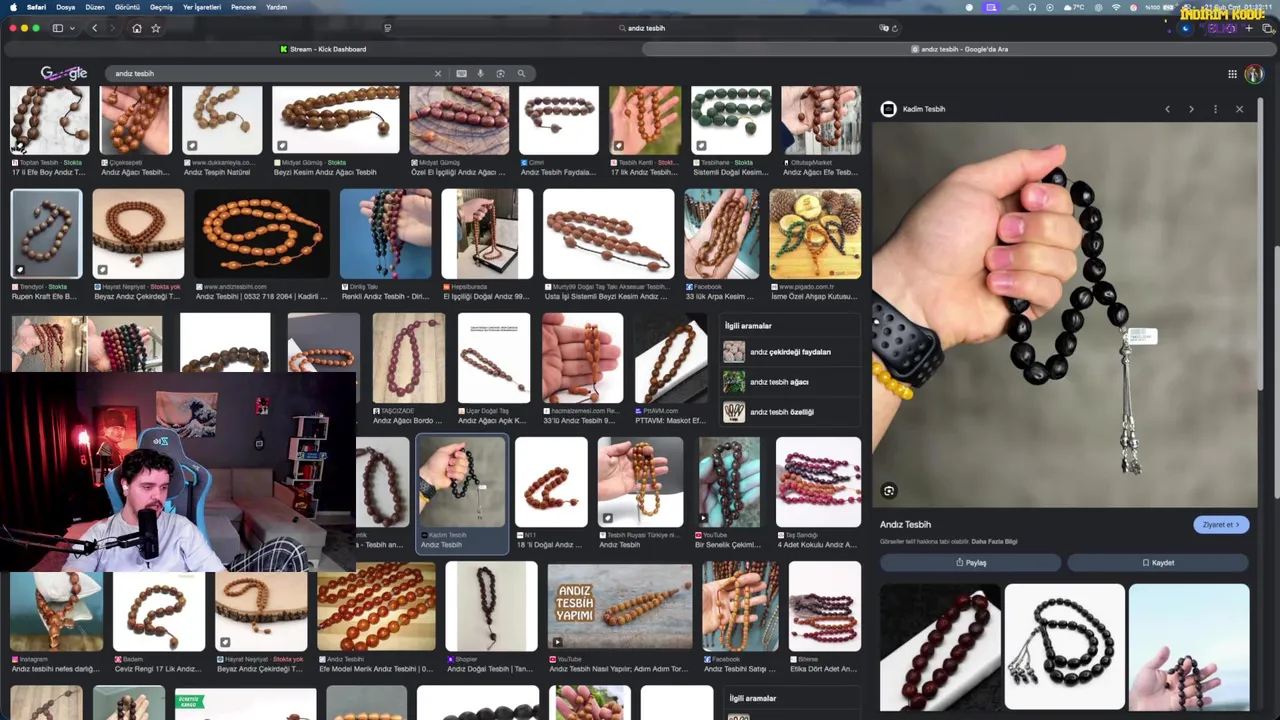Screen dimensions: 1280x720
Task: Go to Google home via logo
Action: click(64, 73)
